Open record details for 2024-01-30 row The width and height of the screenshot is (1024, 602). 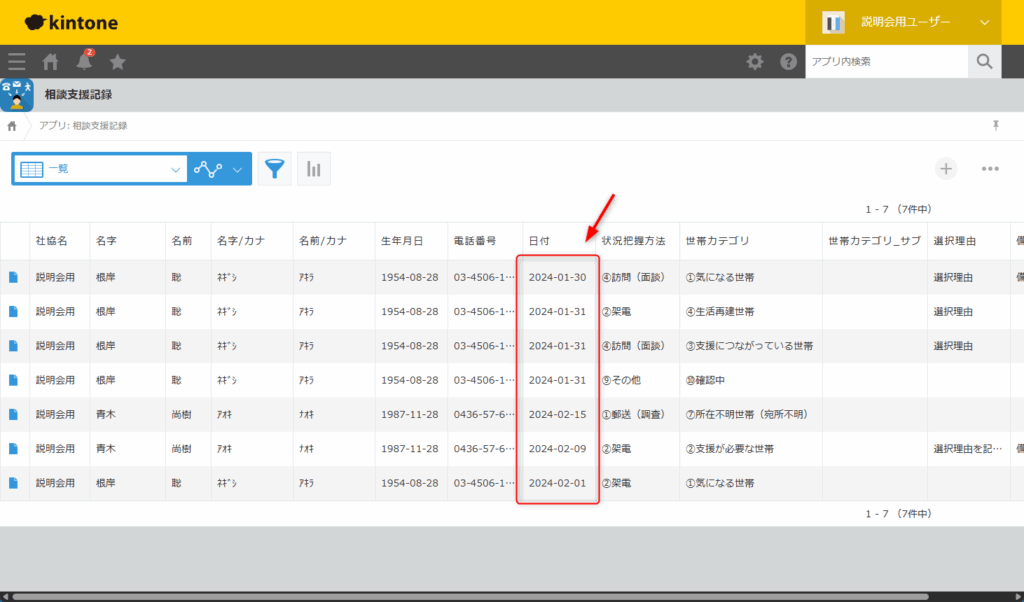tap(14, 277)
